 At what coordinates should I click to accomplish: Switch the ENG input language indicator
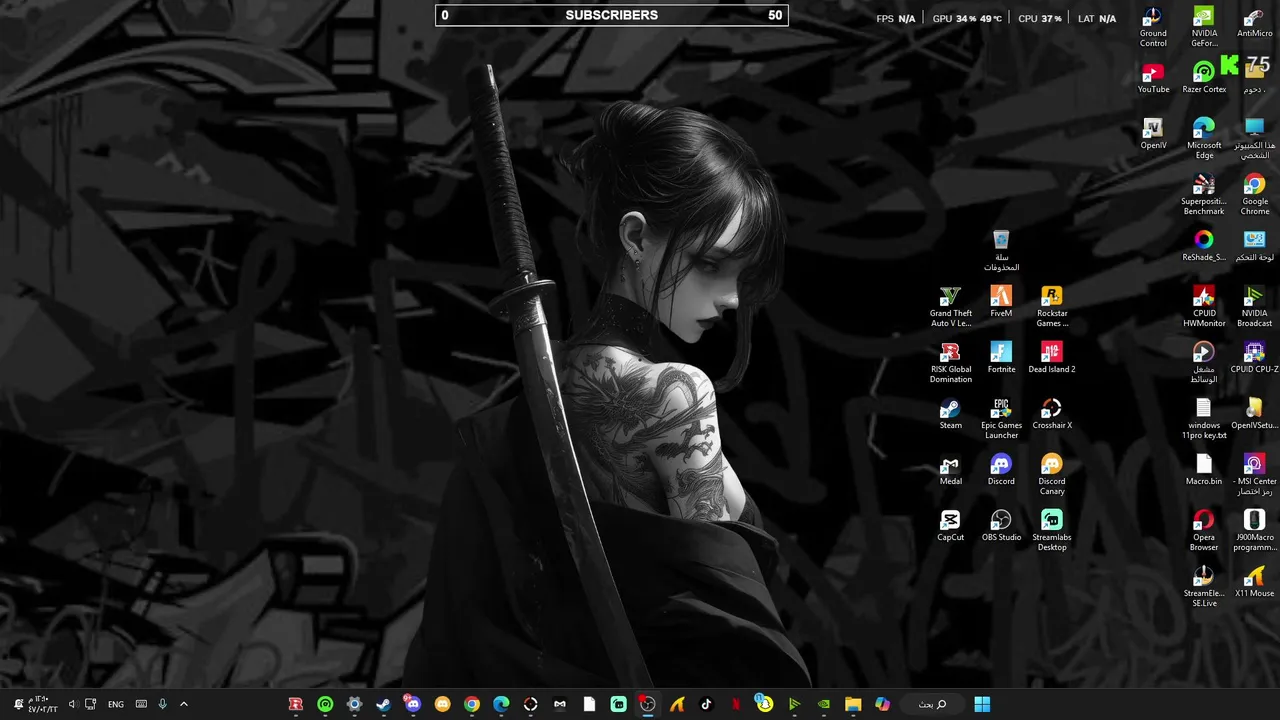click(x=116, y=704)
